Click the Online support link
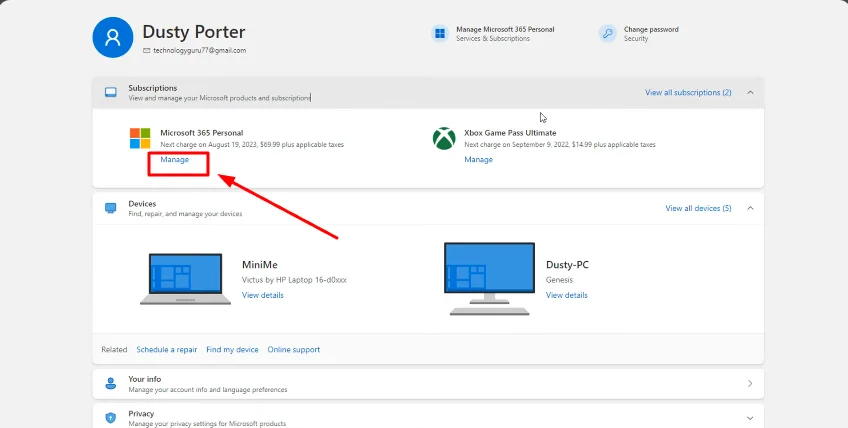This screenshot has height=428, width=848. pyautogui.click(x=294, y=350)
